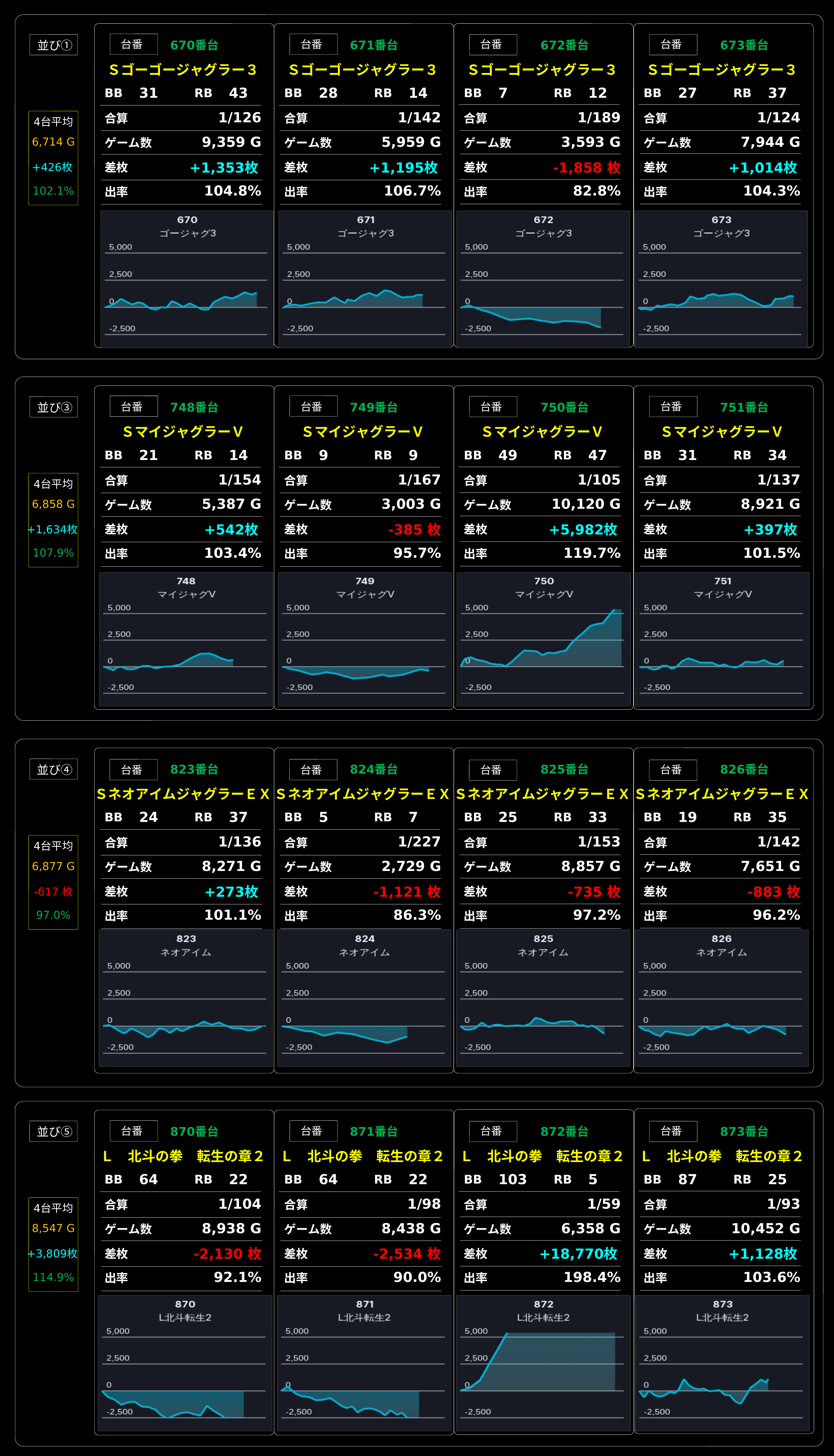Click the 82.8% payout rate
834x1456 pixels.
597,191
